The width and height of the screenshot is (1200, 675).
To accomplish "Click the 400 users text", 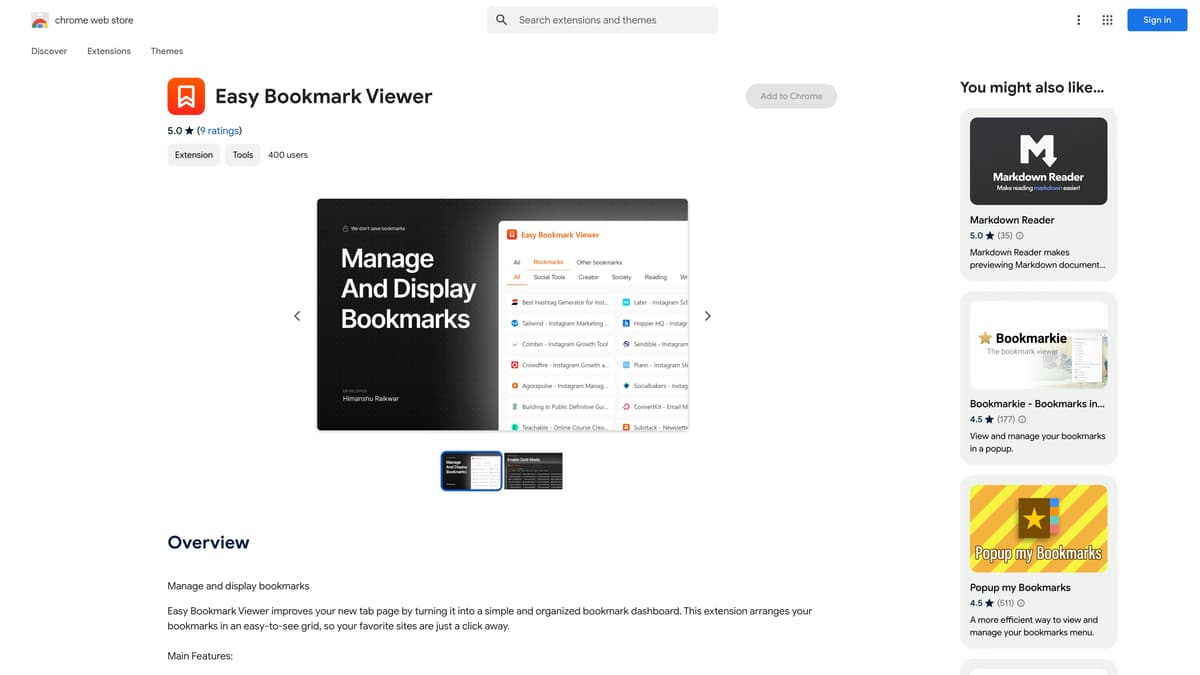I will 288,155.
